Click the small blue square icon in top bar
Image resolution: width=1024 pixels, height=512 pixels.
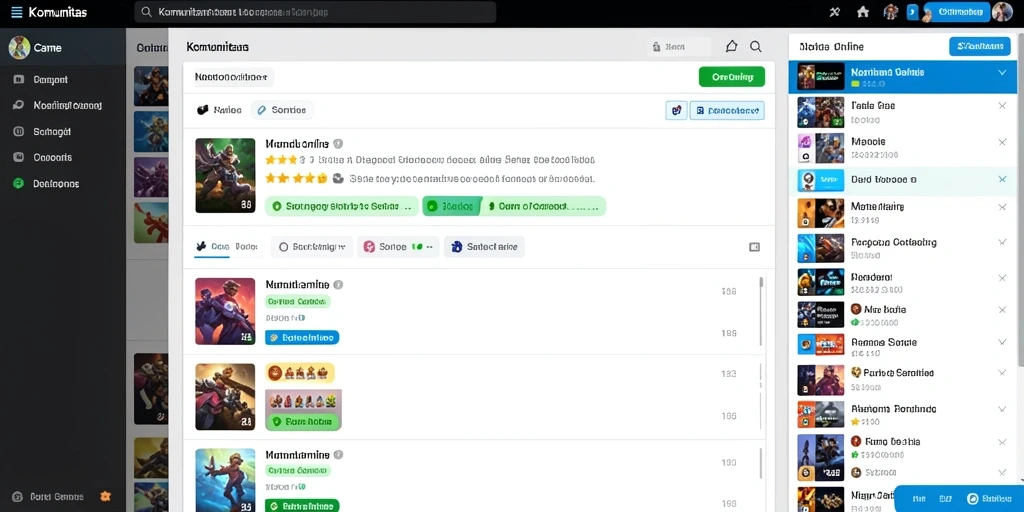[x=913, y=12]
